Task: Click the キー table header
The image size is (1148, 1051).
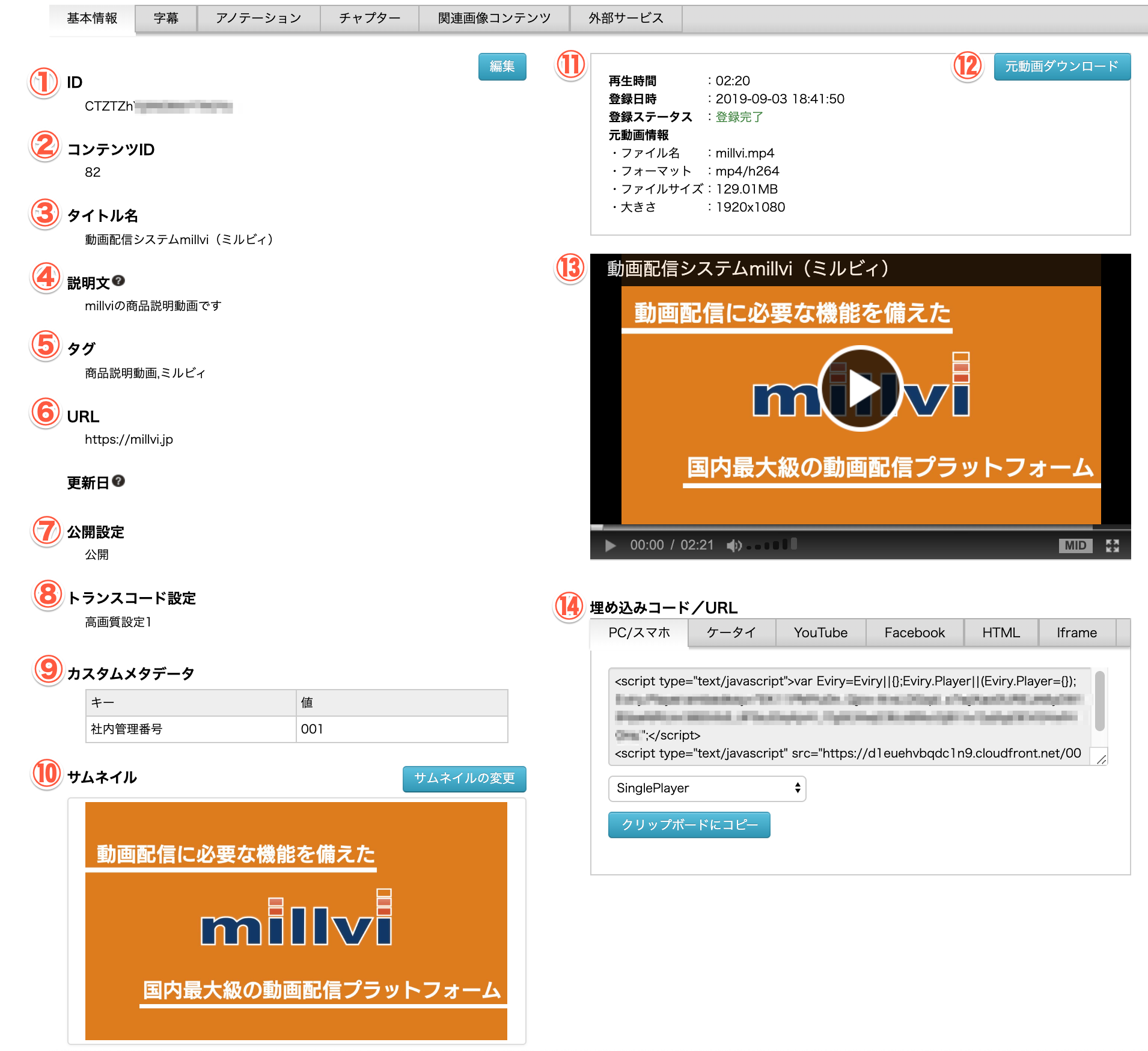Action: tap(191, 702)
